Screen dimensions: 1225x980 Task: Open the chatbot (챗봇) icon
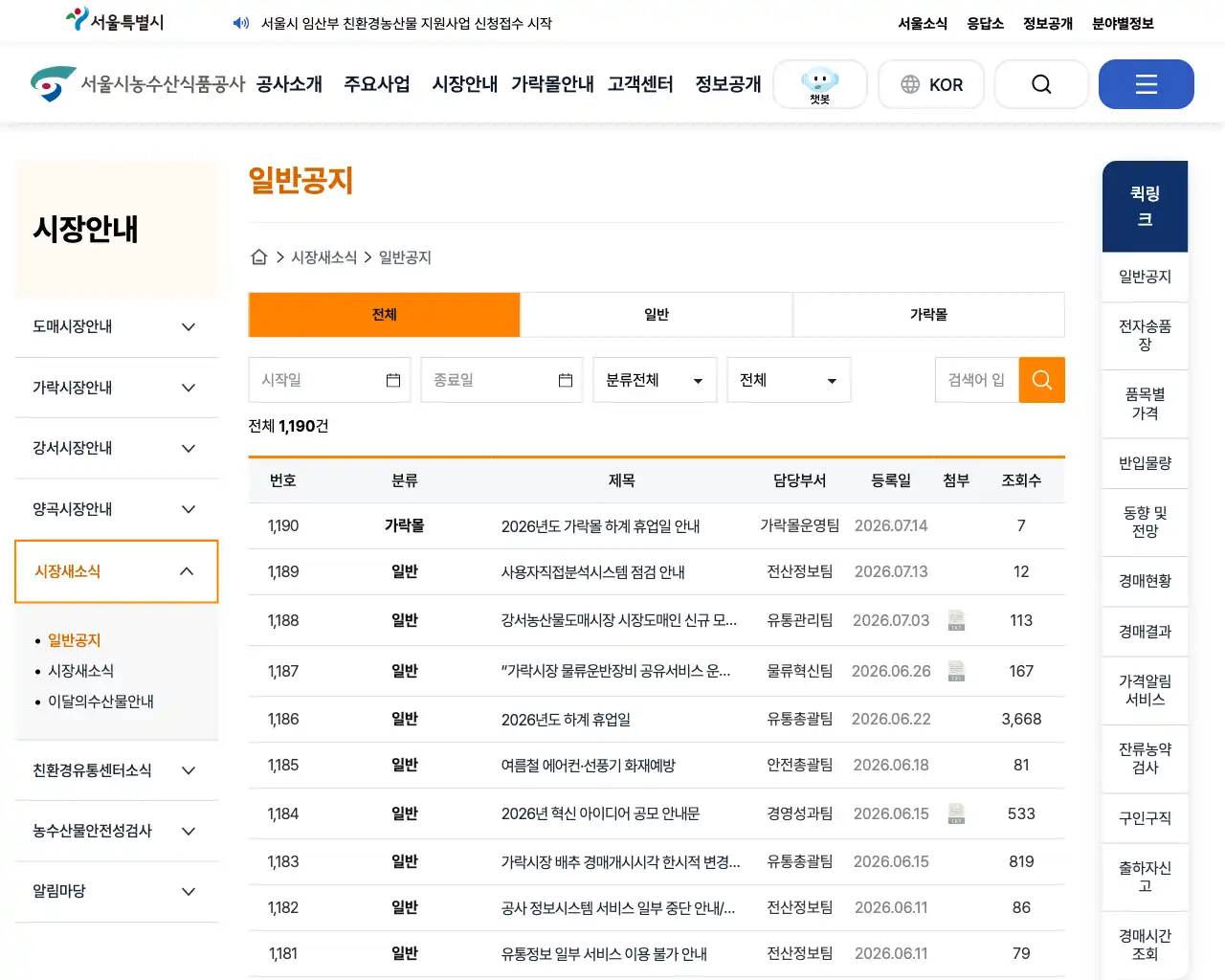pyautogui.click(x=820, y=84)
